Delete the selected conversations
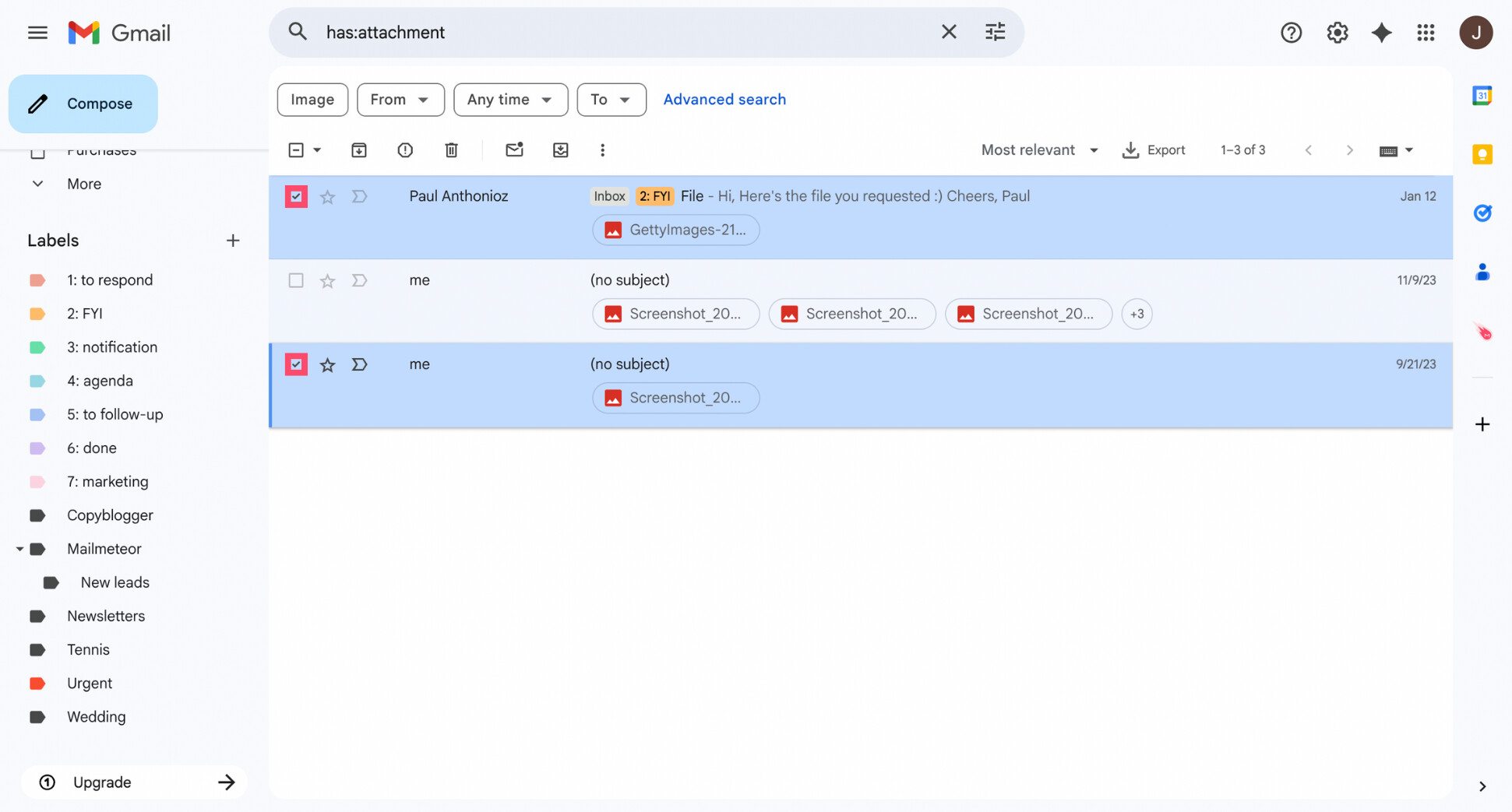This screenshot has height=812, width=1512. [451, 149]
